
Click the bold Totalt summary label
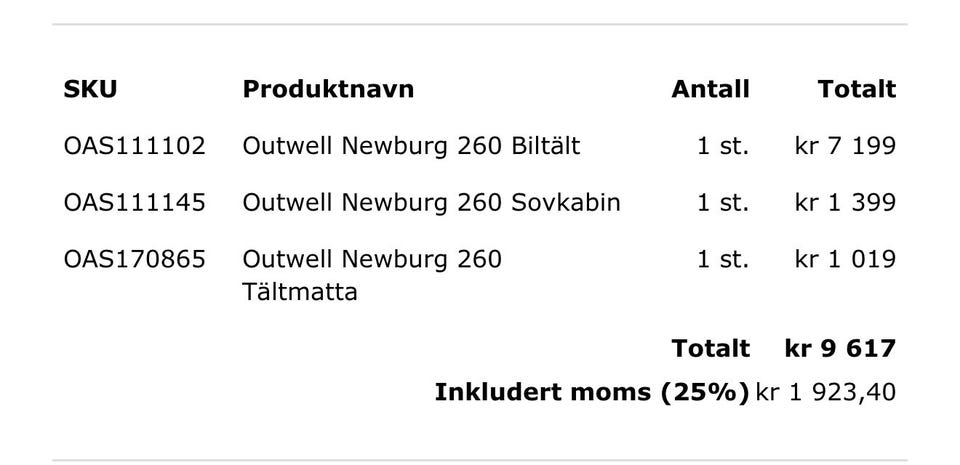pyautogui.click(x=710, y=349)
